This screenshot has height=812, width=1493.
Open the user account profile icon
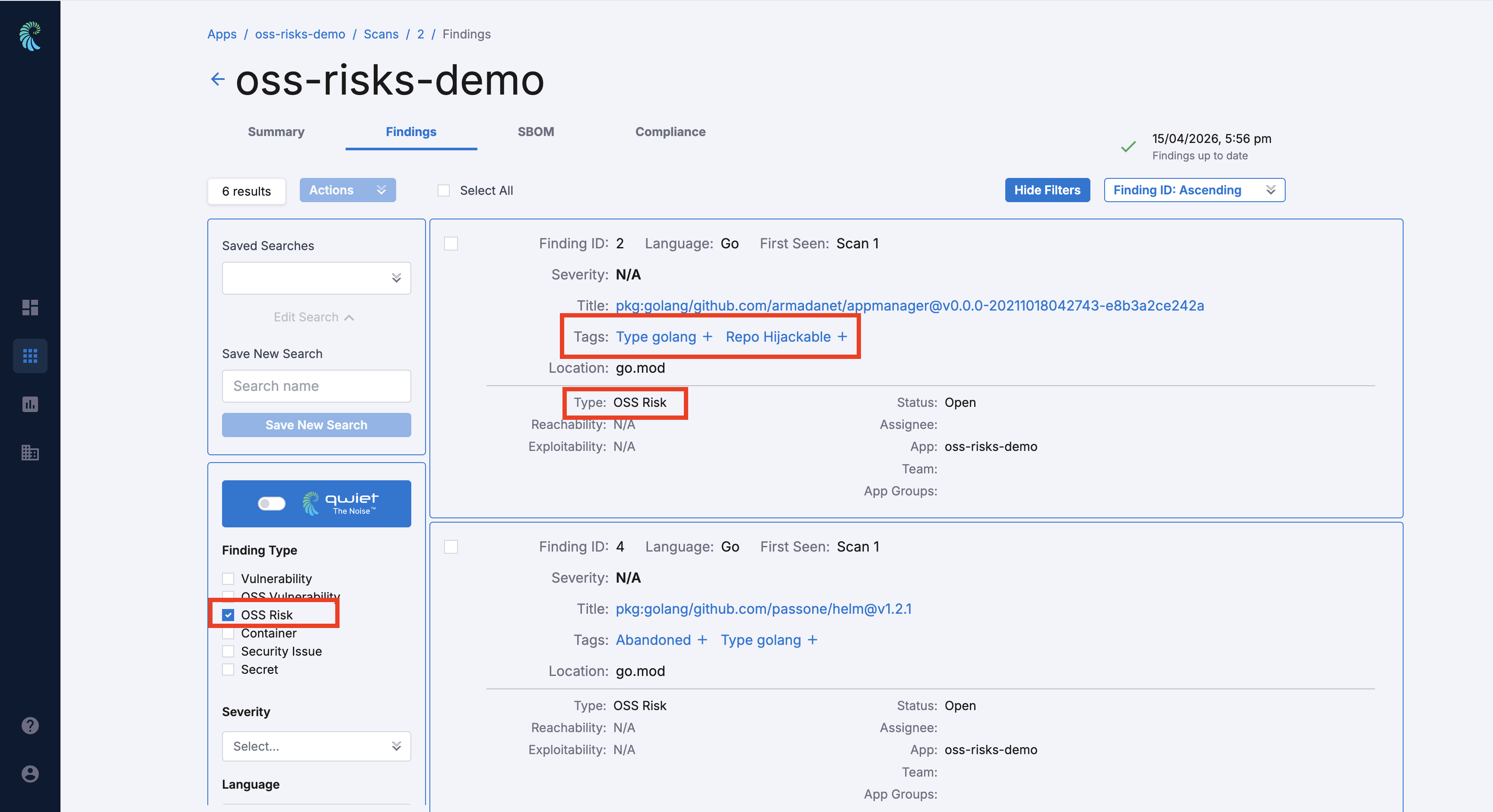click(x=30, y=774)
